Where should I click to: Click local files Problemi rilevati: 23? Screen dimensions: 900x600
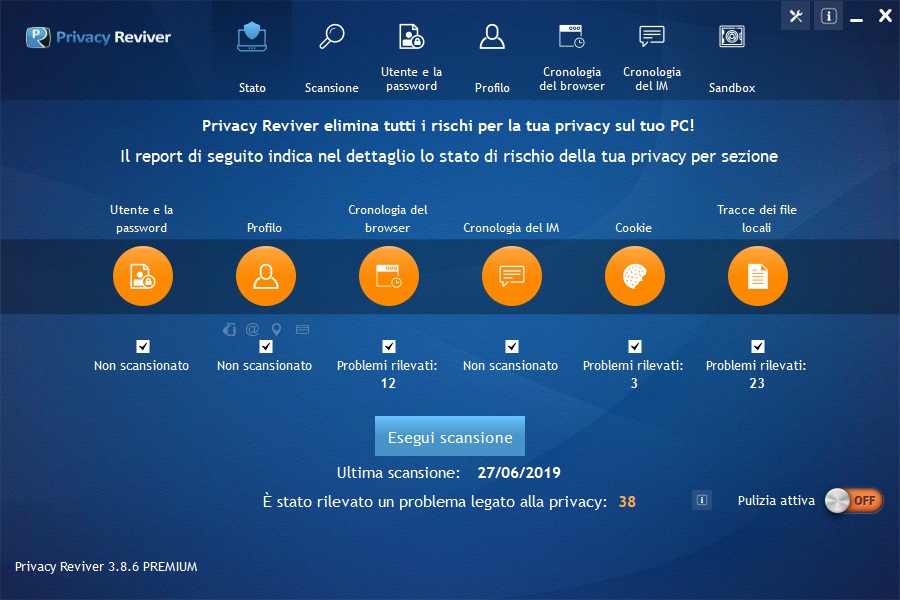tap(756, 374)
